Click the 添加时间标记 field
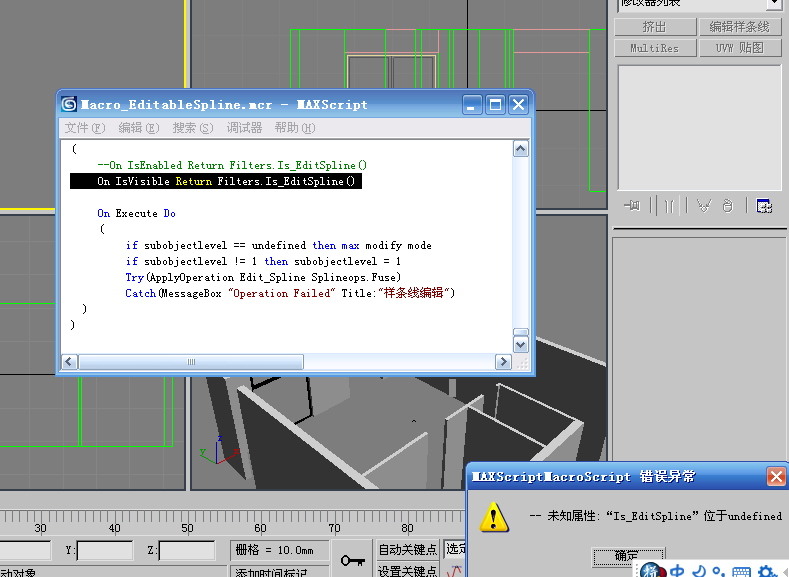789x577 pixels. 280,571
